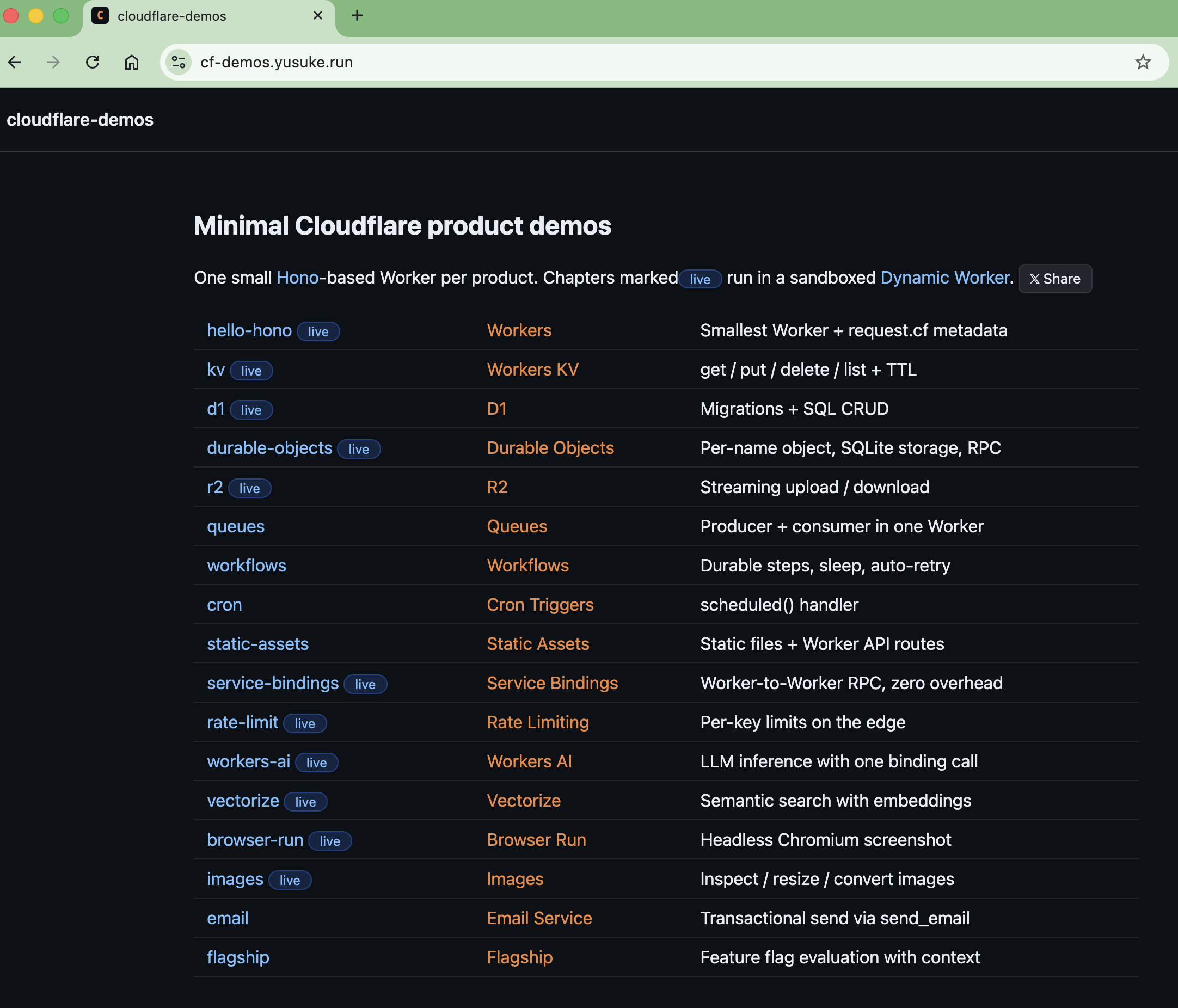This screenshot has width=1178, height=1008.
Task: Click the orange capitalized Images product link
Action: click(515, 880)
